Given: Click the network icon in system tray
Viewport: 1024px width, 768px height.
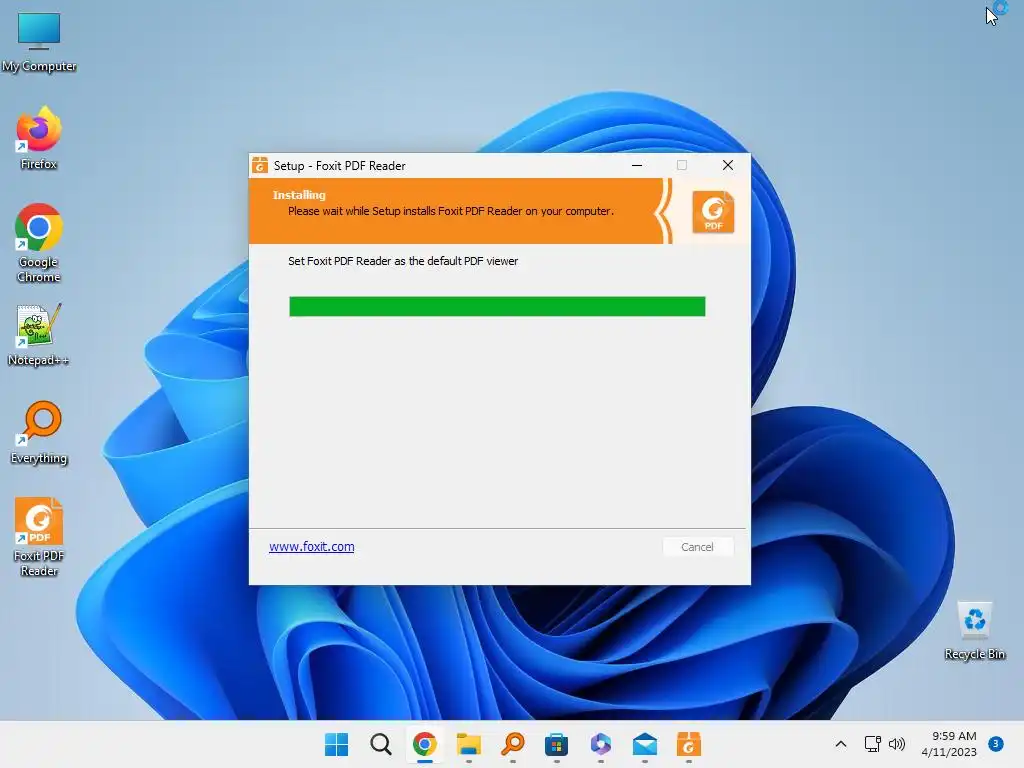Looking at the screenshot, I should [x=872, y=744].
